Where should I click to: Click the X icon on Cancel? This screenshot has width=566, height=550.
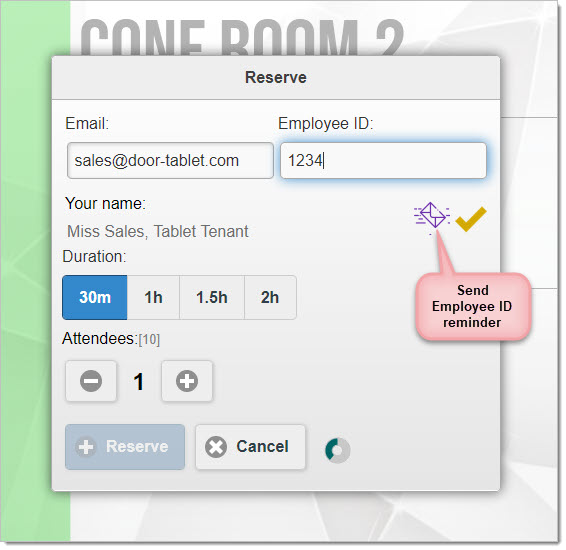coord(216,447)
